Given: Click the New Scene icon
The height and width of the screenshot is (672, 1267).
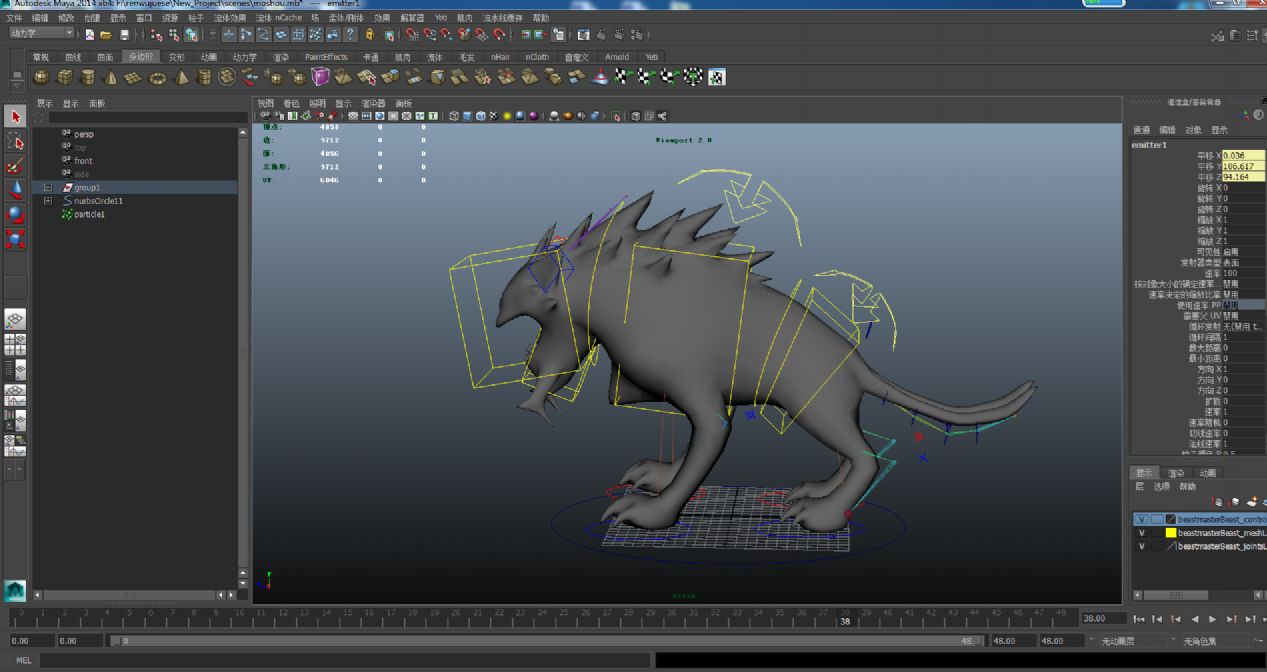Looking at the screenshot, I should click(x=90, y=34).
